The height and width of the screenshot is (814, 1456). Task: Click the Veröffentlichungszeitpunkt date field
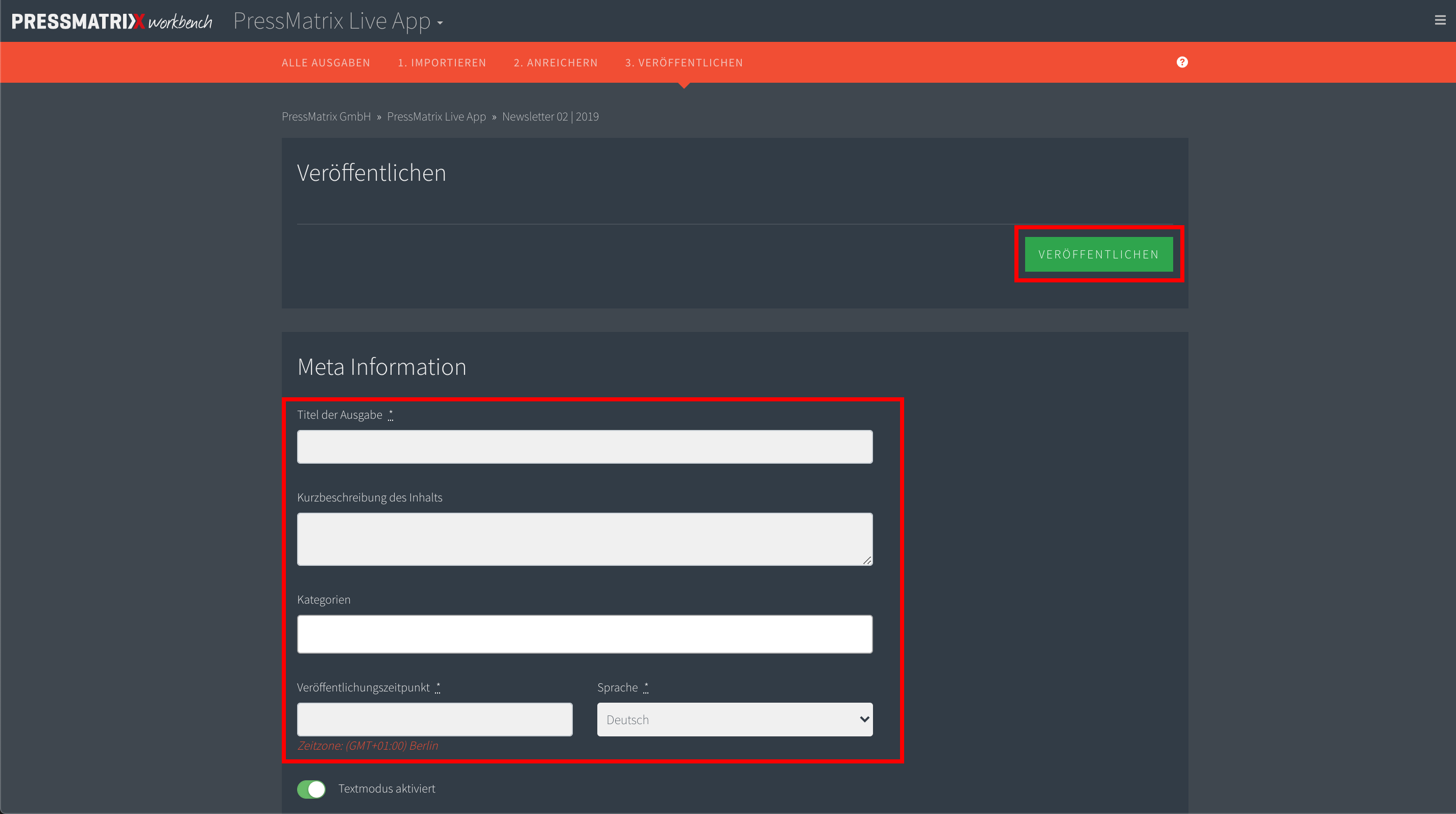coord(434,720)
